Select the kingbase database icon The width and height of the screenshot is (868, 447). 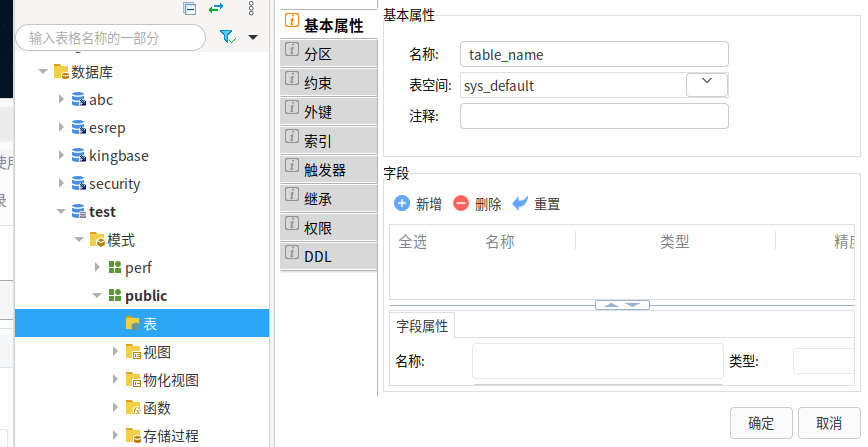(x=79, y=156)
